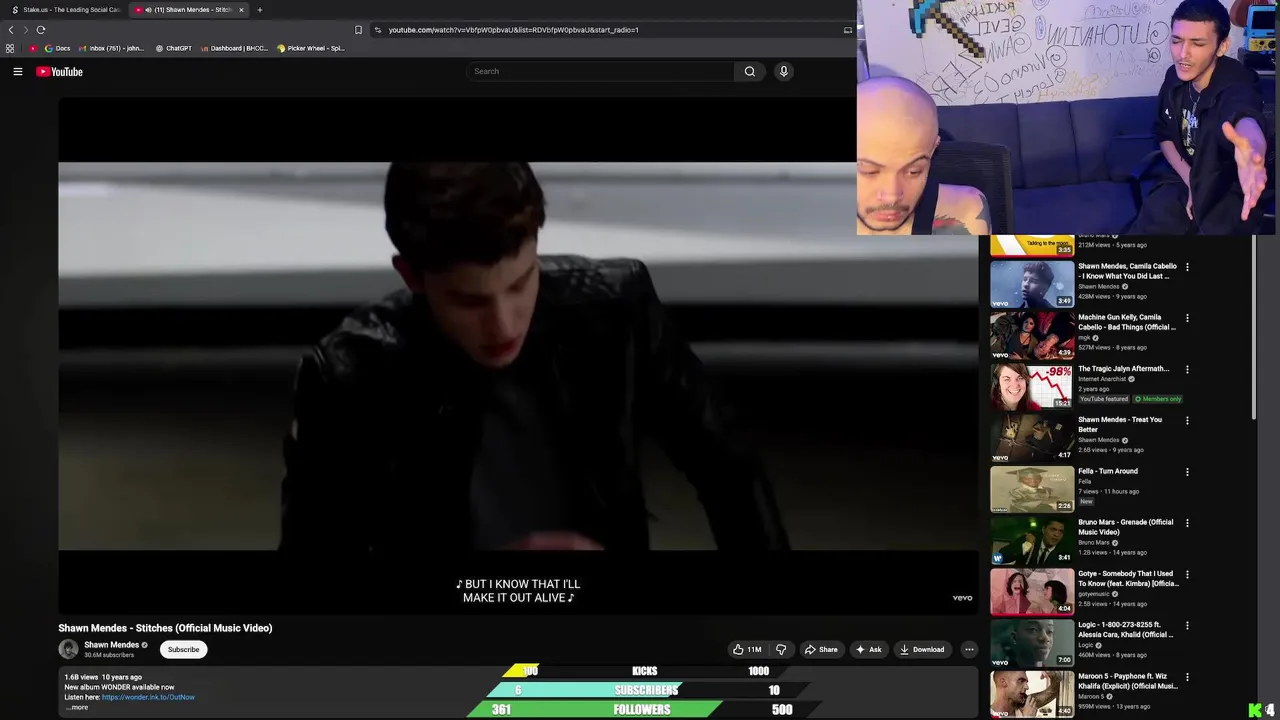The width and height of the screenshot is (1280, 720).
Task: Click the 'Fella - Turn Around' title
Action: [x=1108, y=471]
